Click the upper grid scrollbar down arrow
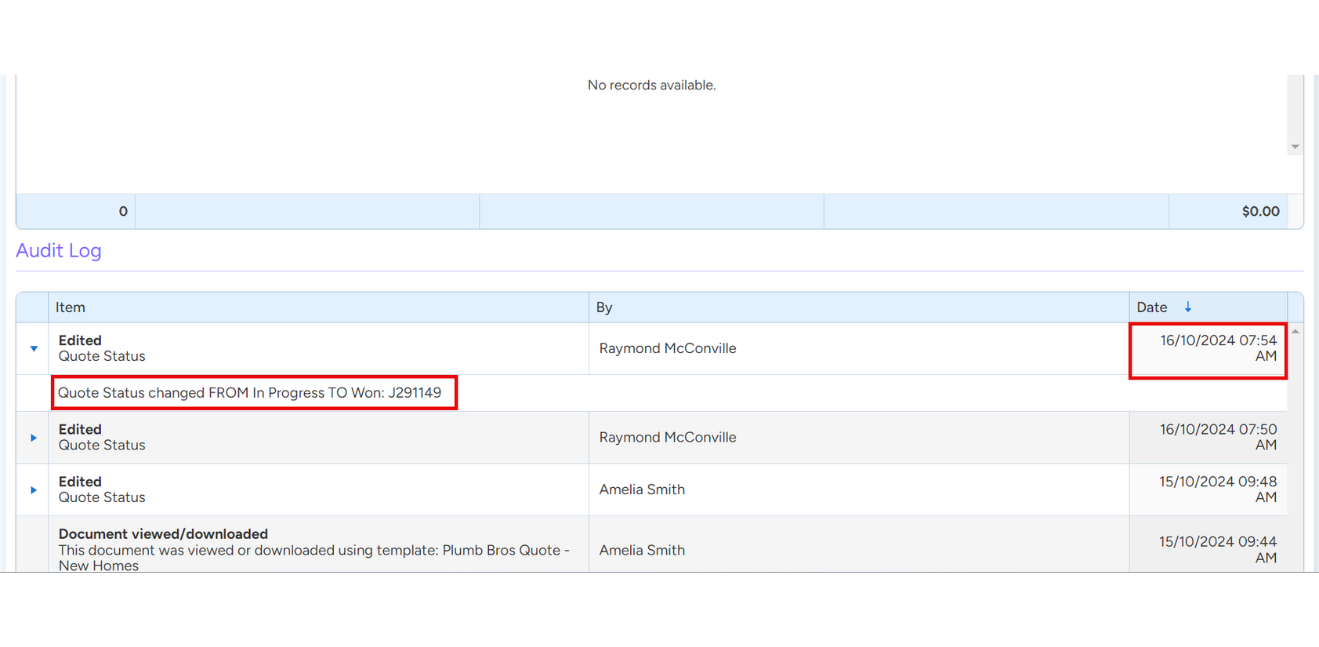Screen dimensions: 1319x647 point(1295,147)
